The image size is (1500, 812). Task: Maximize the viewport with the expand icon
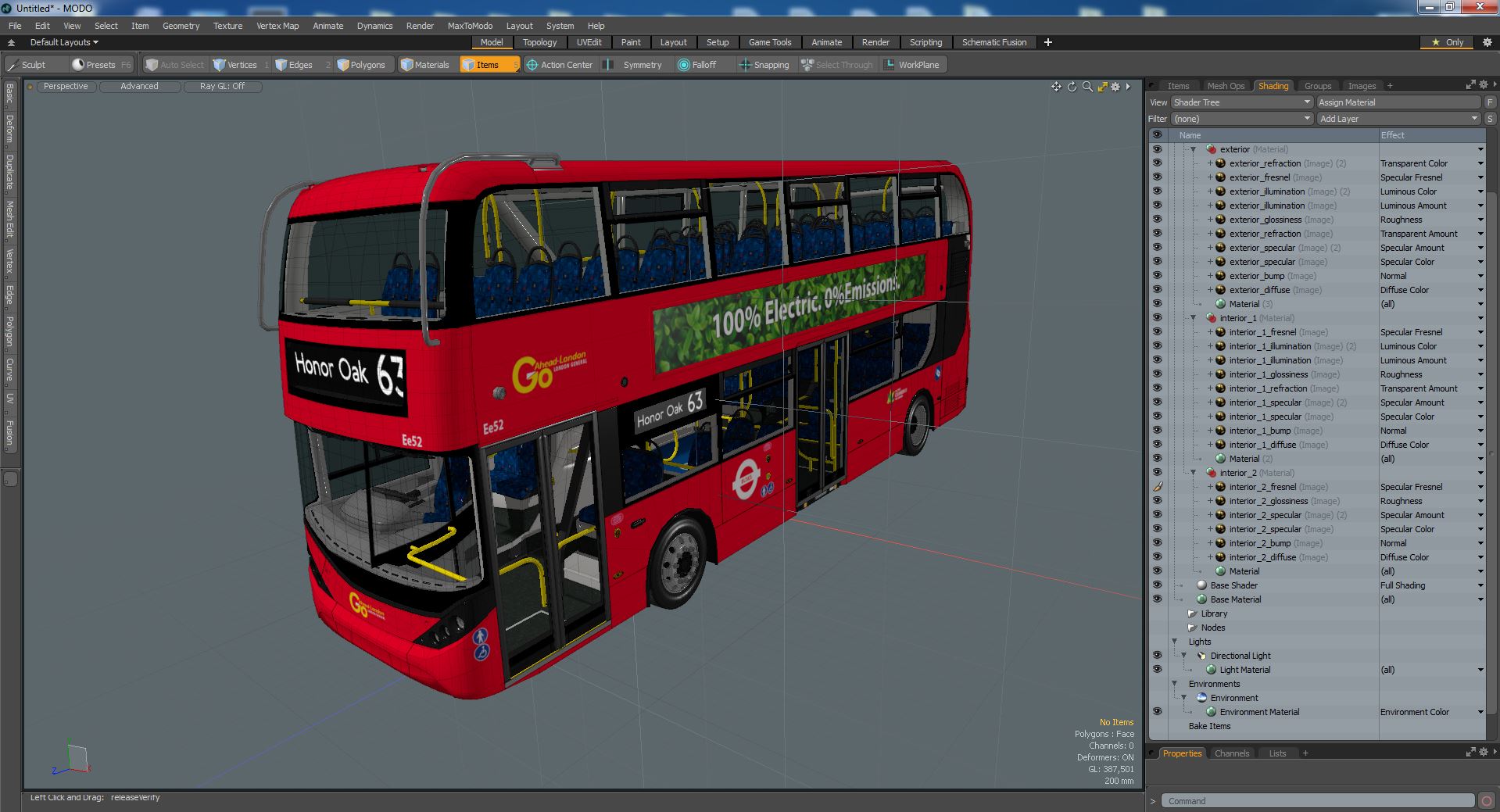coord(1102,87)
